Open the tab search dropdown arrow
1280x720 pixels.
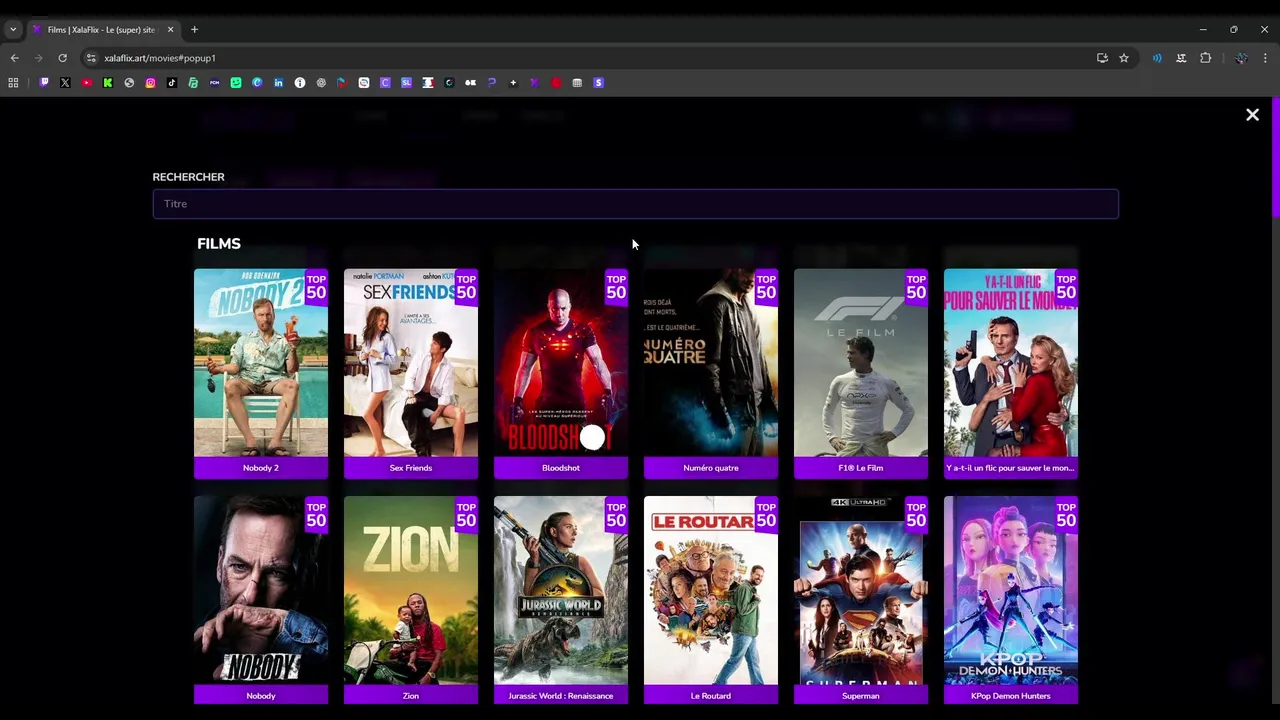(x=13, y=29)
